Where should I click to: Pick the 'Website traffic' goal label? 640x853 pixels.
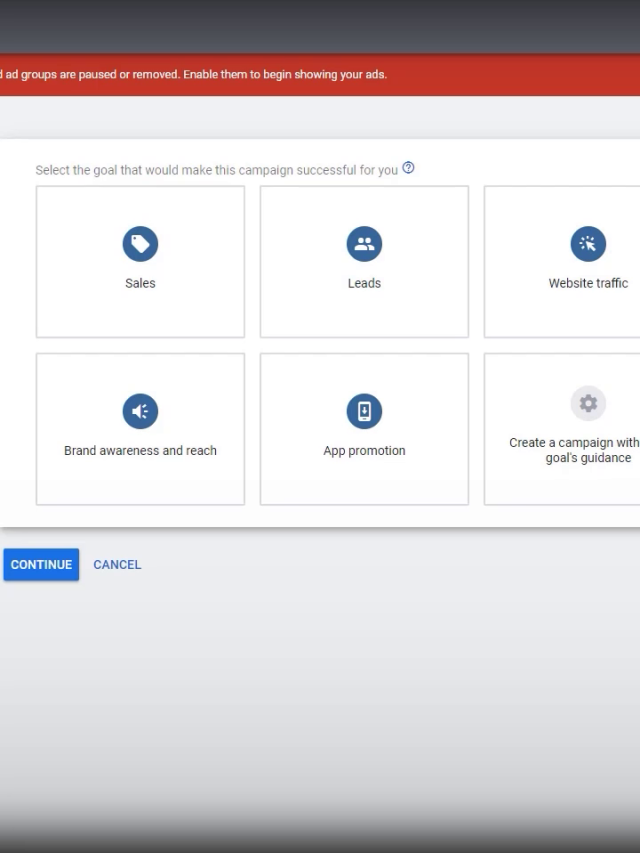click(588, 283)
